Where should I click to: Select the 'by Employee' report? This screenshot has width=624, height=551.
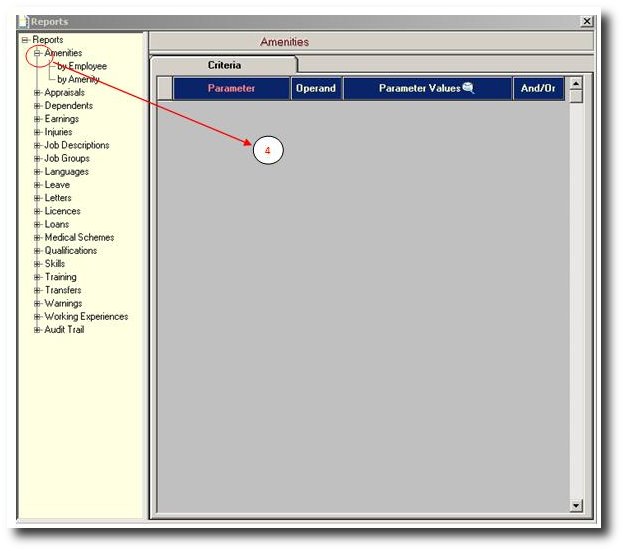coord(82,66)
